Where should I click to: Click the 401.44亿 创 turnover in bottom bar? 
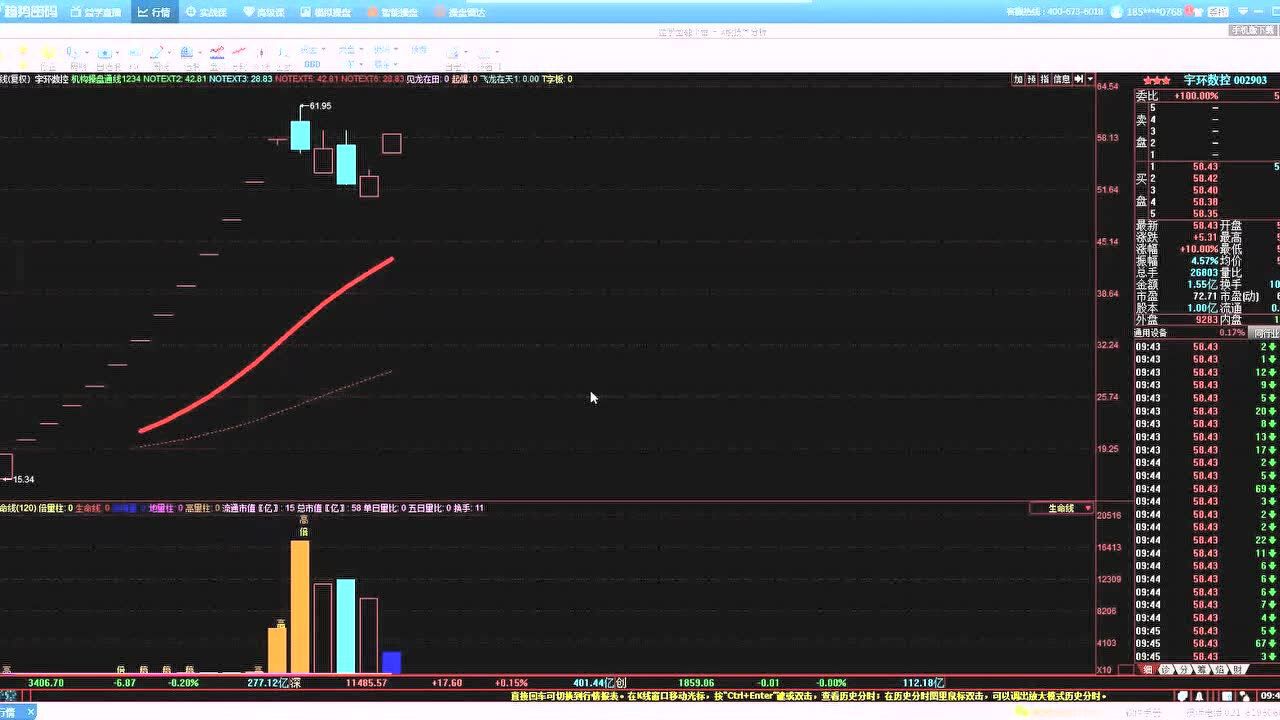599,683
